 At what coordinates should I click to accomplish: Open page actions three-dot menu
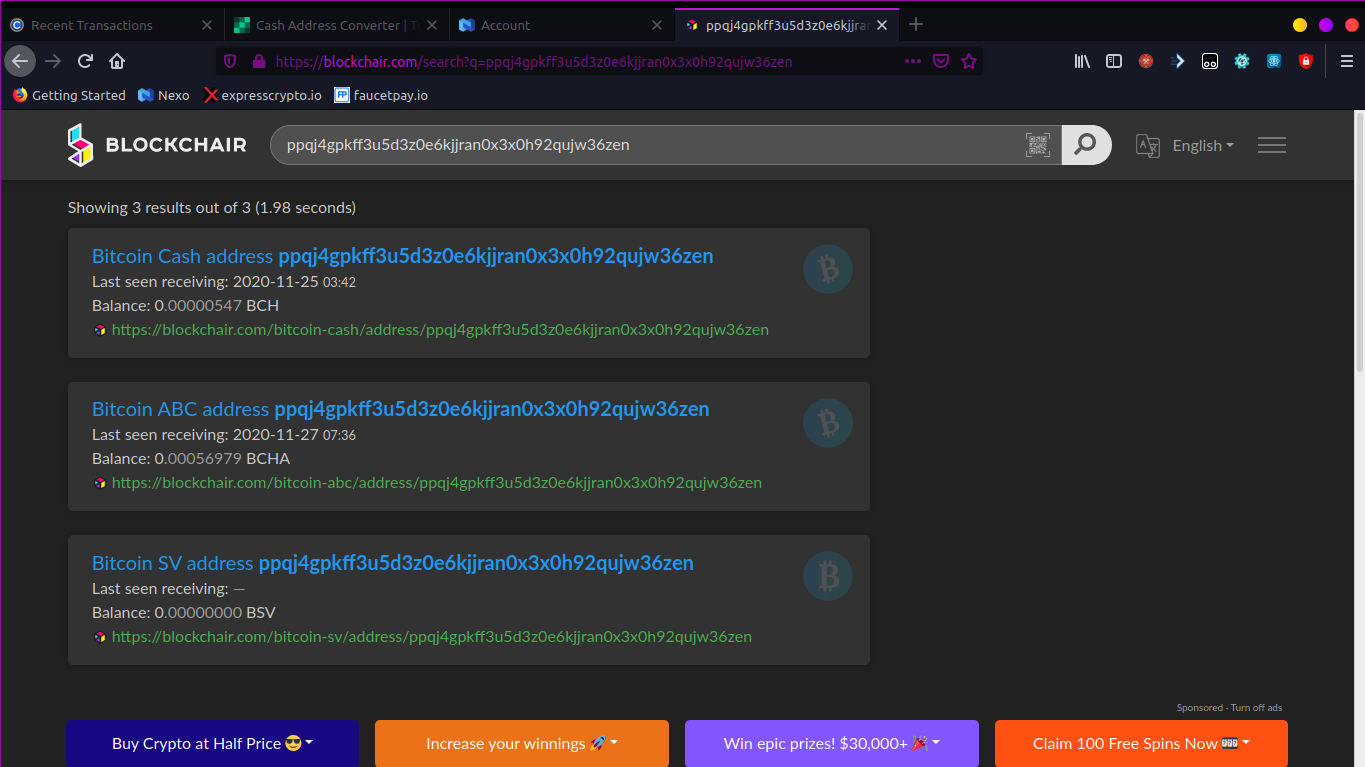click(x=913, y=61)
